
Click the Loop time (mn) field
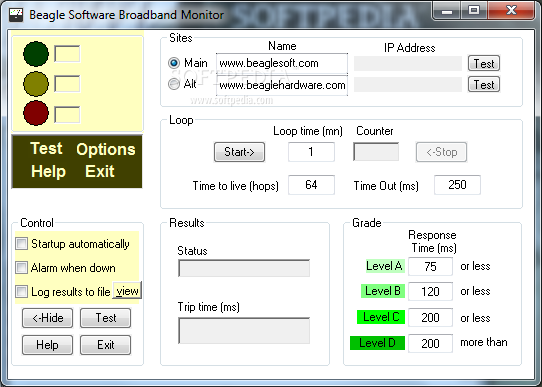pos(311,152)
